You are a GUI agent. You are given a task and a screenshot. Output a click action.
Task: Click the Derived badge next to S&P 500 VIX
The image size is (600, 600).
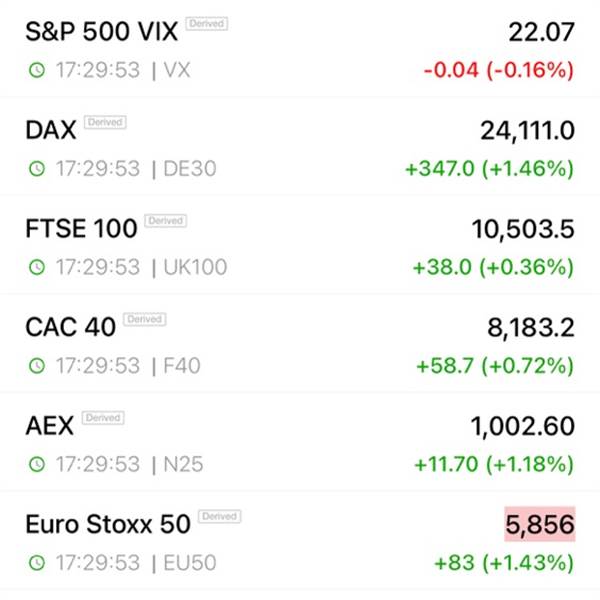pyautogui.click(x=206, y=24)
